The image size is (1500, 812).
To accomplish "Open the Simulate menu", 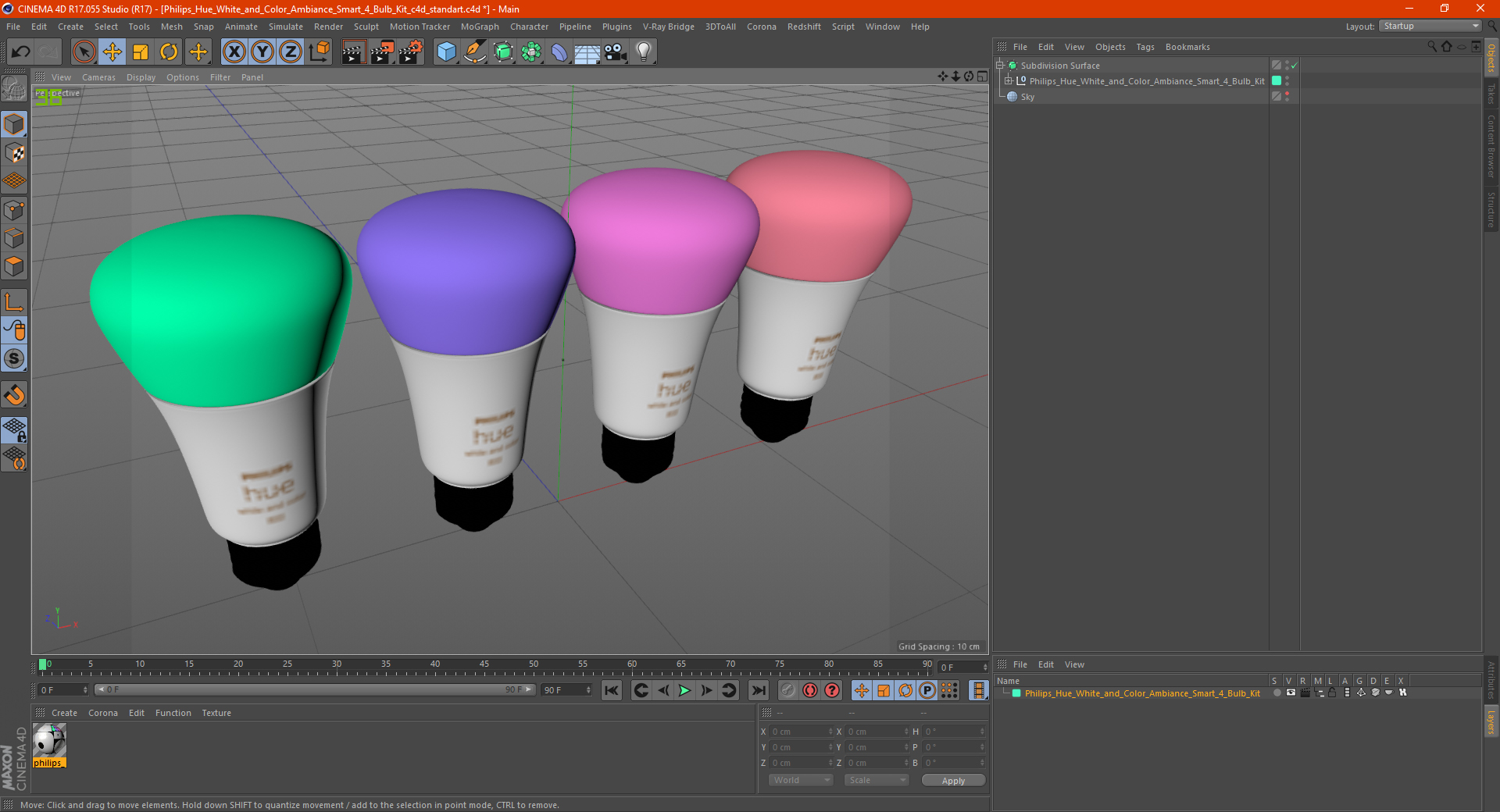I will [286, 27].
